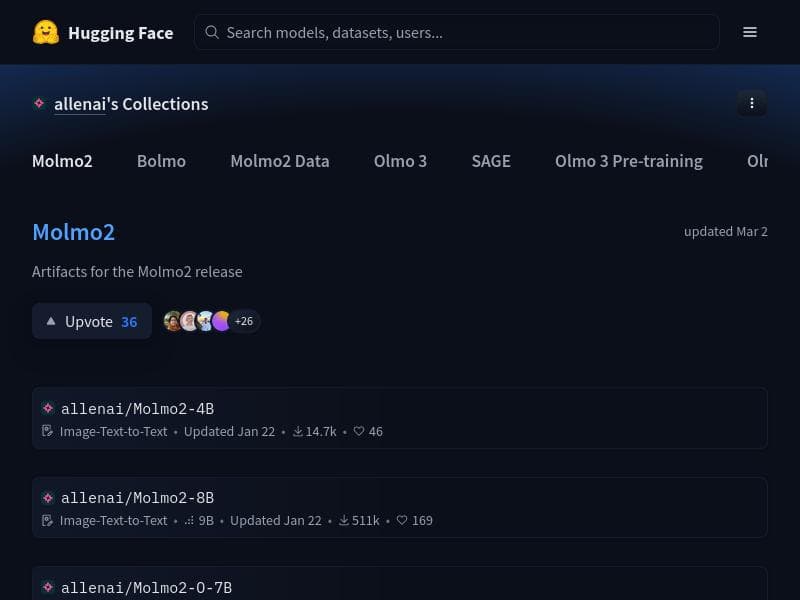
Task: Open the three-dot options menu for collections
Action: coord(752,103)
